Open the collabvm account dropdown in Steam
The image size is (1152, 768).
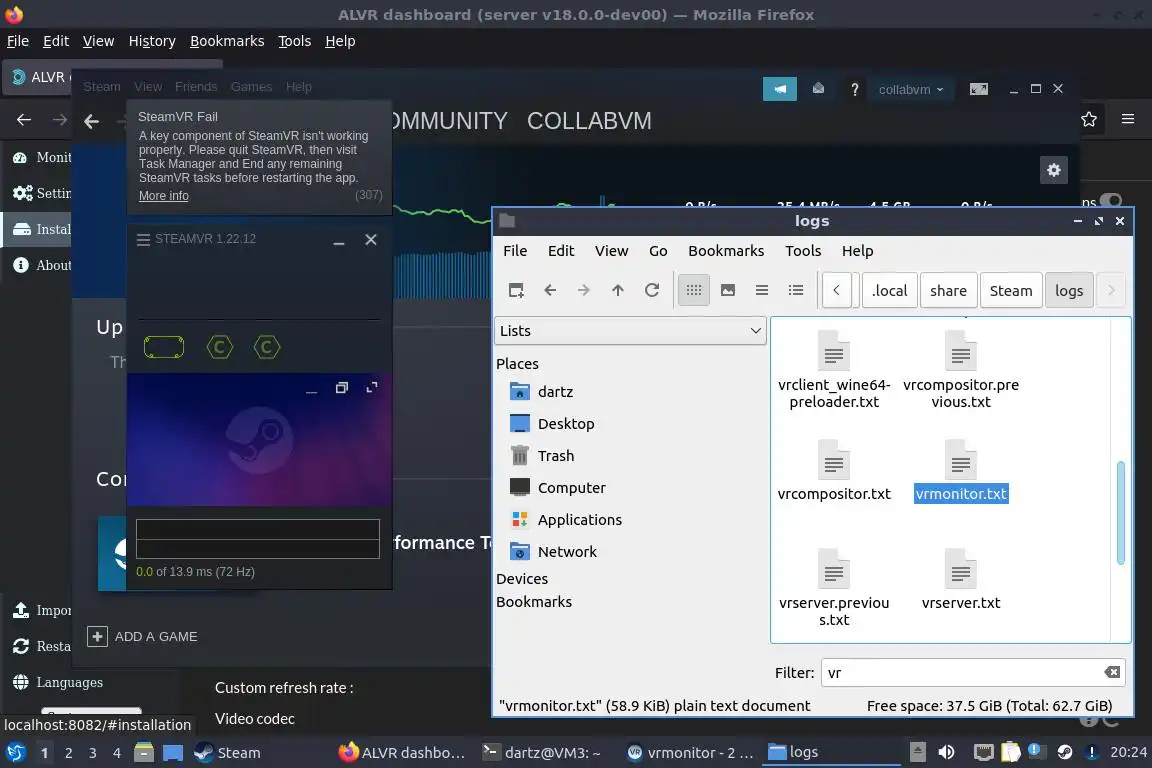911,90
